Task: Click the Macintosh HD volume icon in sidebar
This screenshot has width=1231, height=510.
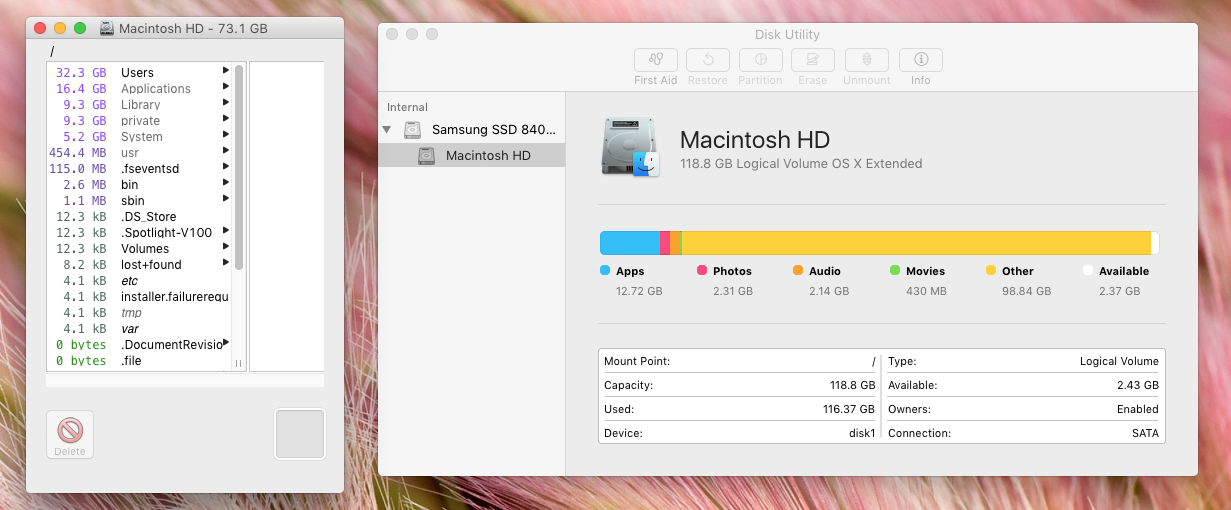Action: point(427,155)
